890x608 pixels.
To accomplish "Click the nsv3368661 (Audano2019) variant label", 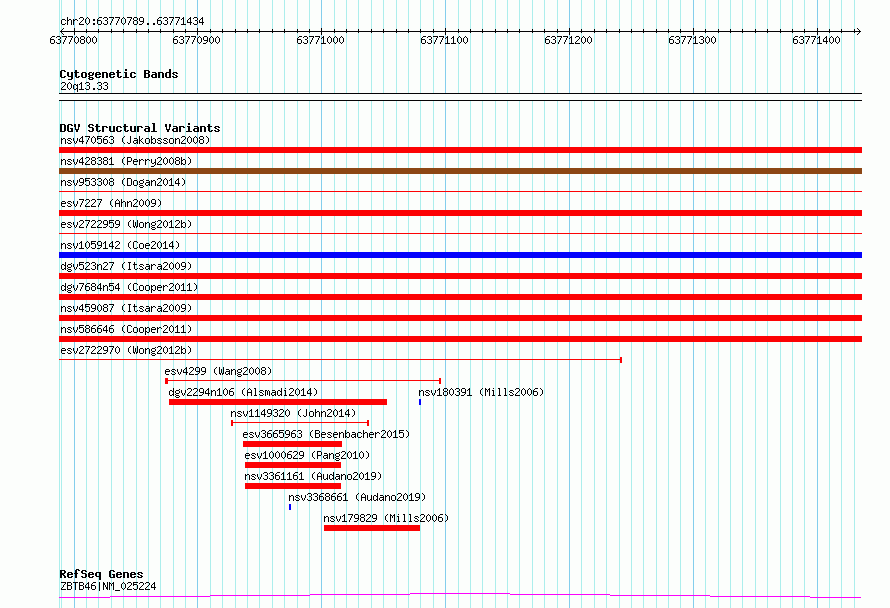I will pyautogui.click(x=357, y=497).
